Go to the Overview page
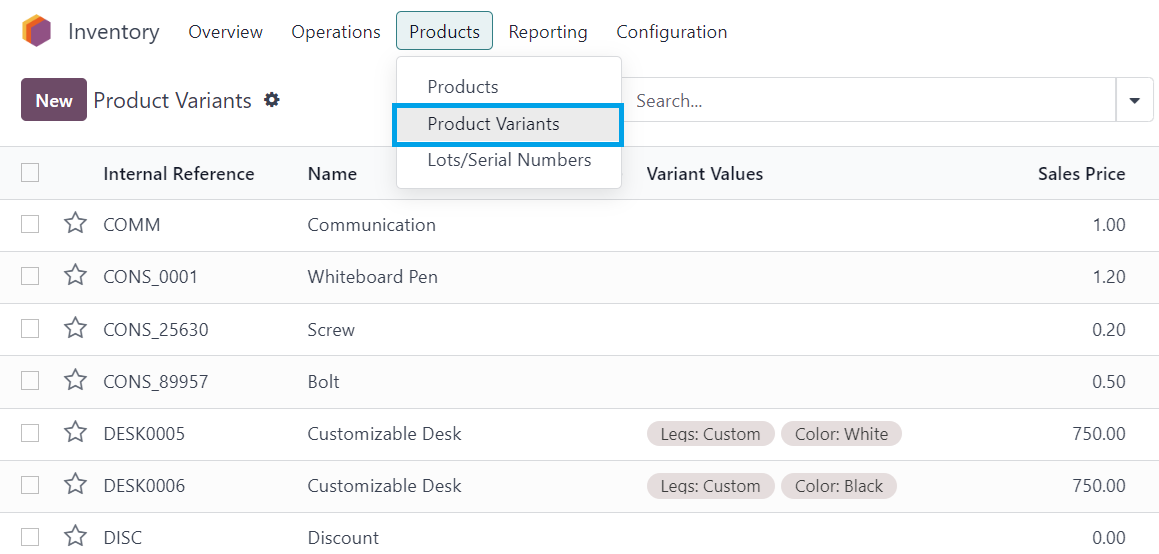 pyautogui.click(x=225, y=32)
